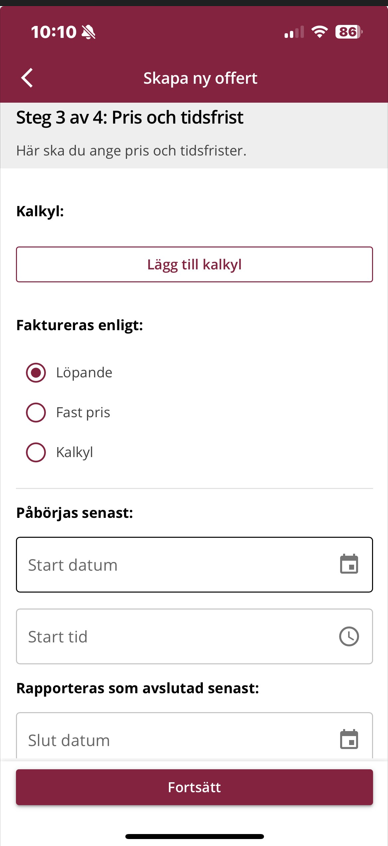This screenshot has height=846, width=388.
Task: Tap the iOS home indicator bar
Action: [x=194, y=836]
